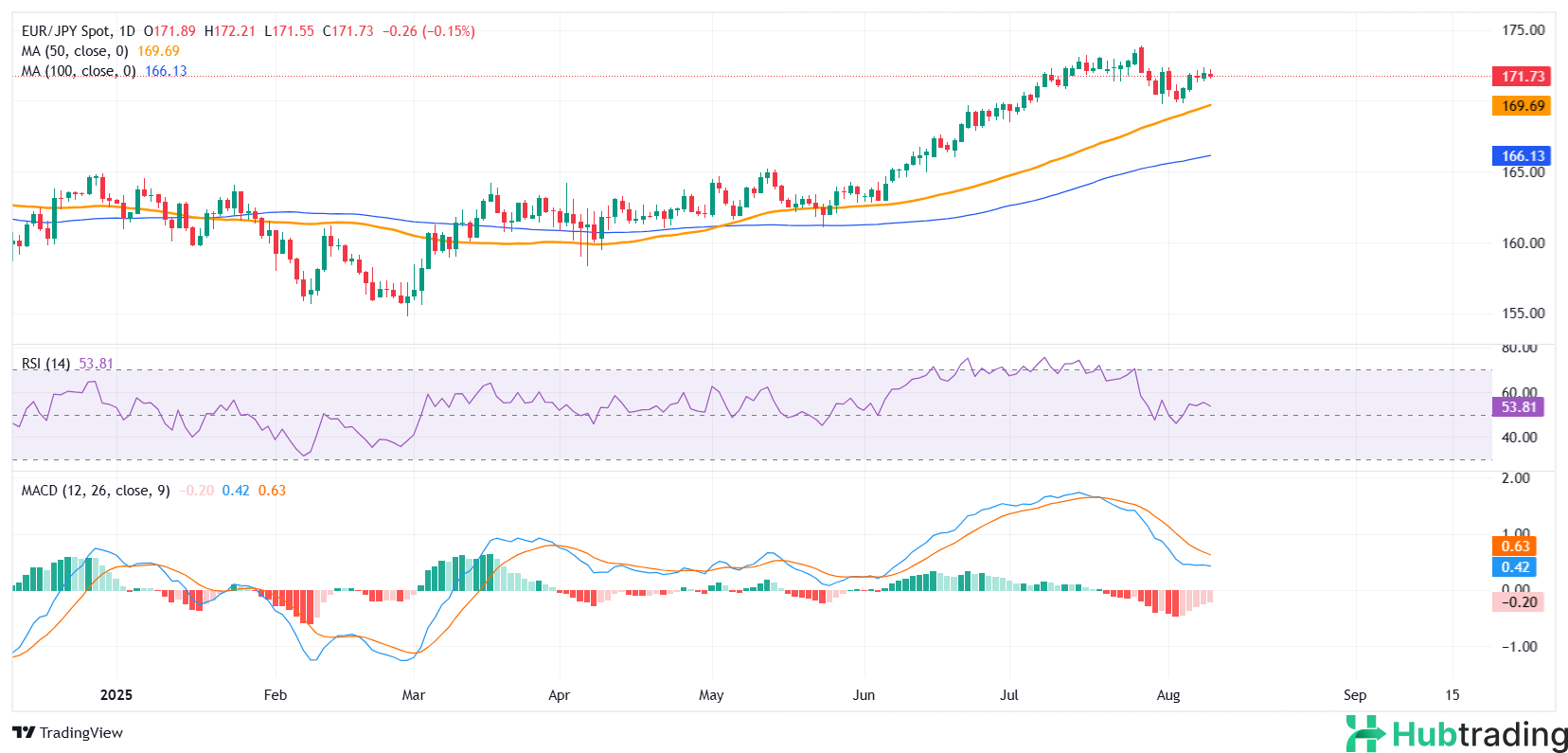Viewport: 1568px width, 753px height.
Task: Click the EUR/JPY Spot, 1D symbol title
Action: (79, 31)
